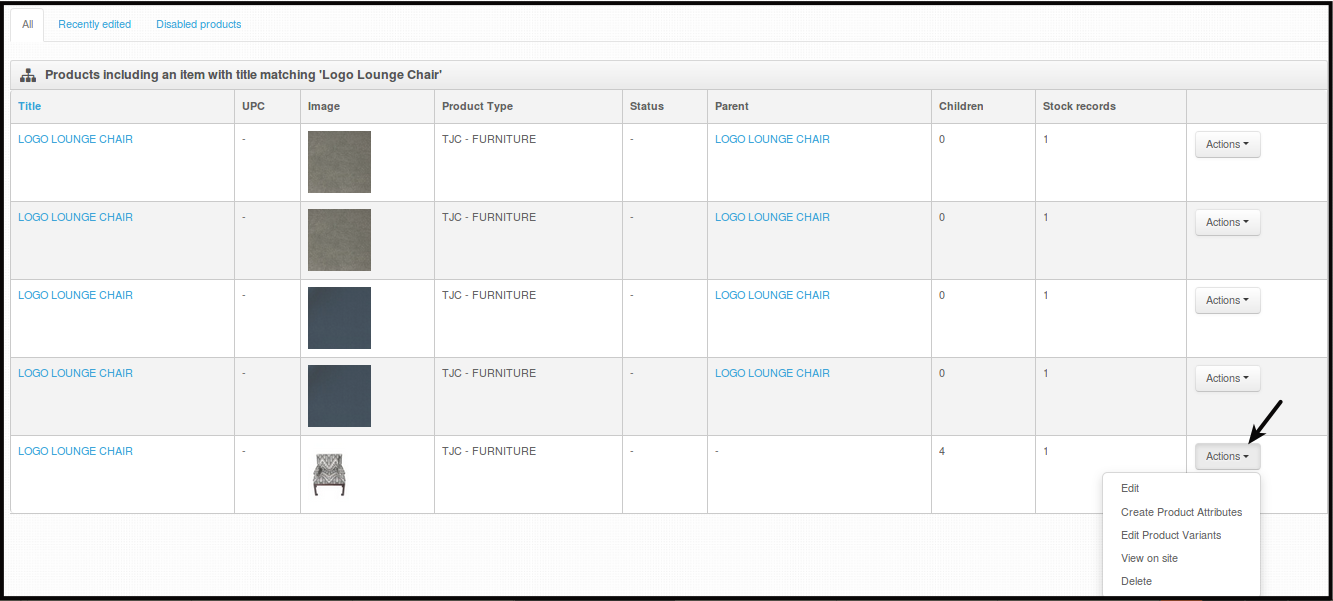Follow the Parent link in the third row
1333x601 pixels.
pyautogui.click(x=772, y=295)
